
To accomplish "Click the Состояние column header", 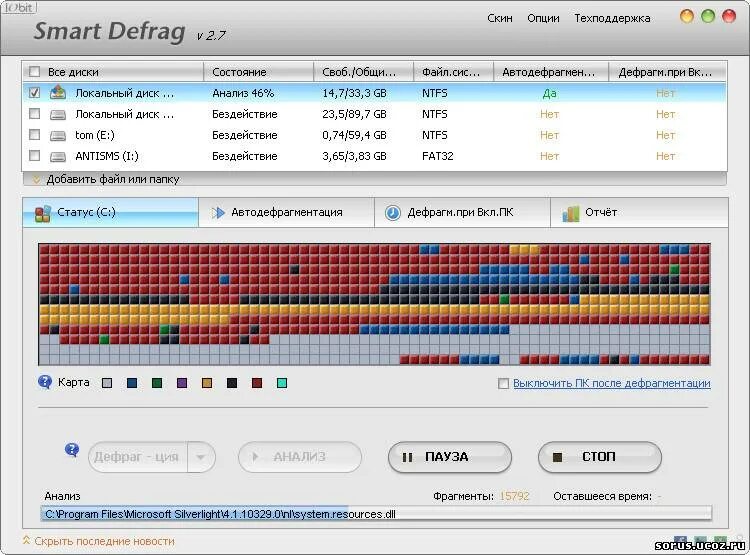I will point(259,72).
